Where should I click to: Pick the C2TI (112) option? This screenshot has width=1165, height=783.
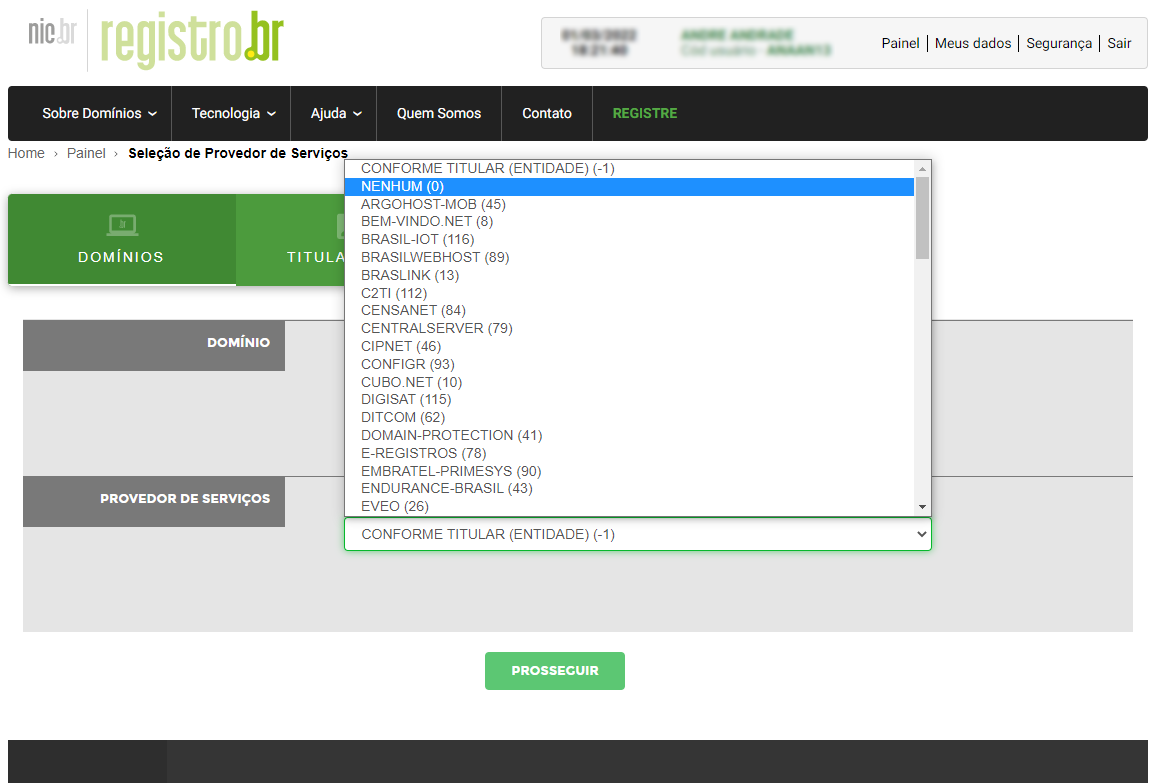click(x=629, y=293)
